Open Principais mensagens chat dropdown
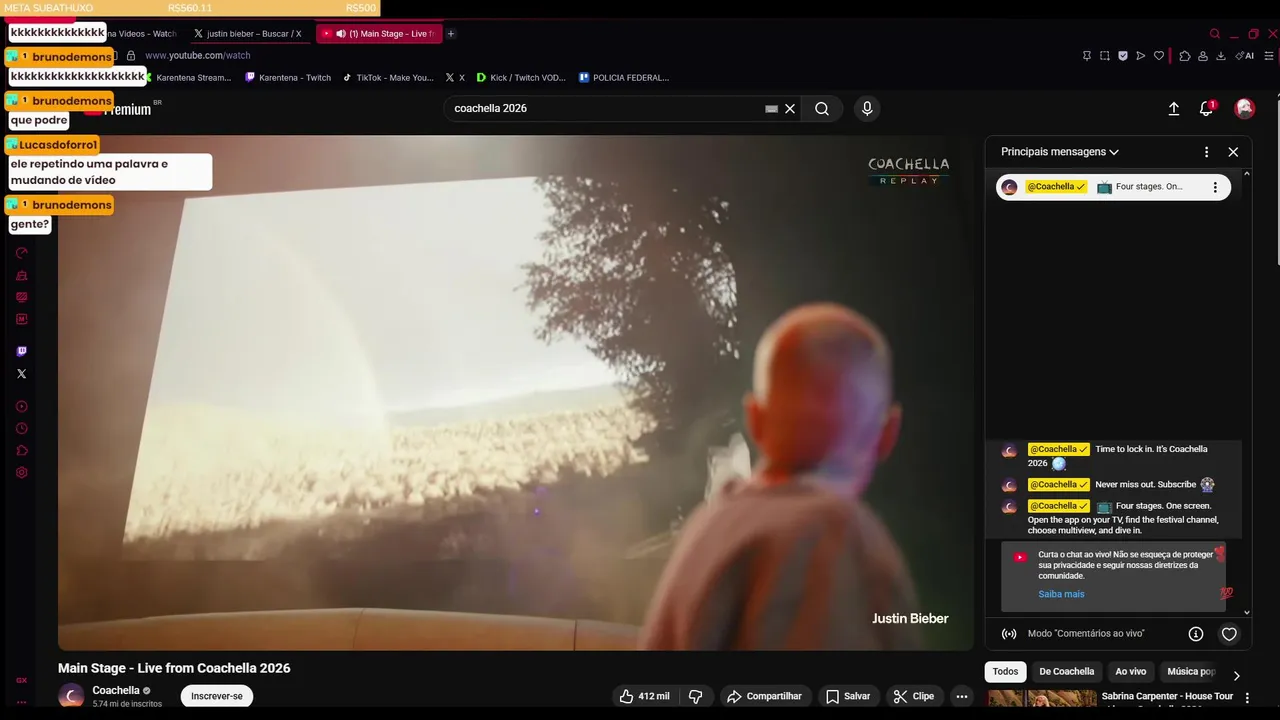This screenshot has height=720, width=1280. pos(1060,152)
